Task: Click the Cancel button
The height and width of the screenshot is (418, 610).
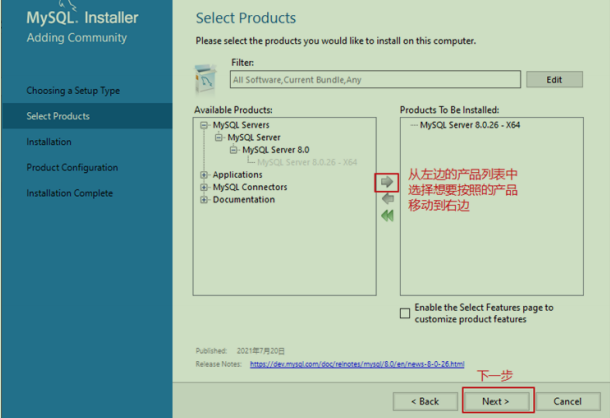Action: [x=568, y=401]
